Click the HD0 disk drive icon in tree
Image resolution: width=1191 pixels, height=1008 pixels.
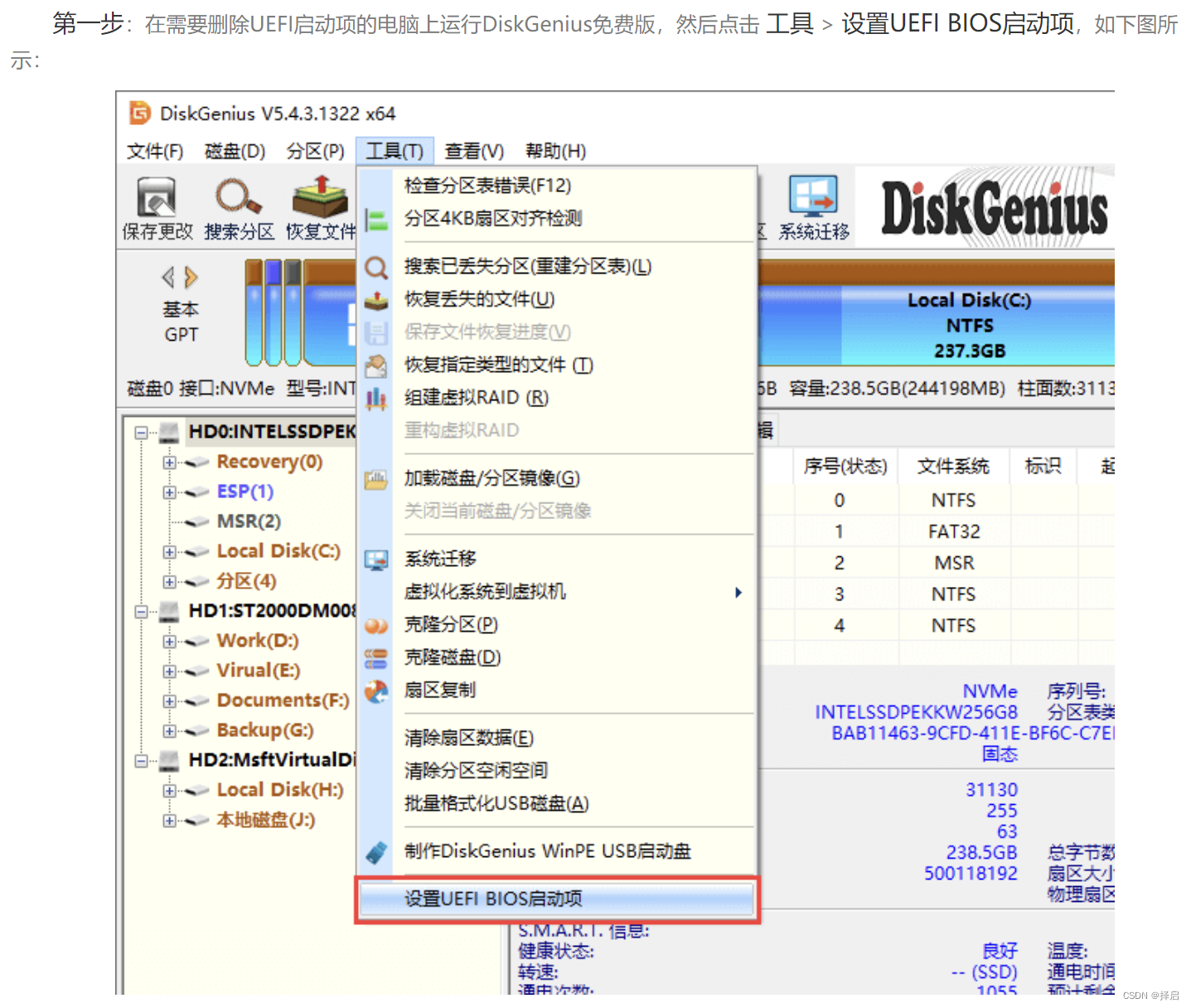coord(169,432)
